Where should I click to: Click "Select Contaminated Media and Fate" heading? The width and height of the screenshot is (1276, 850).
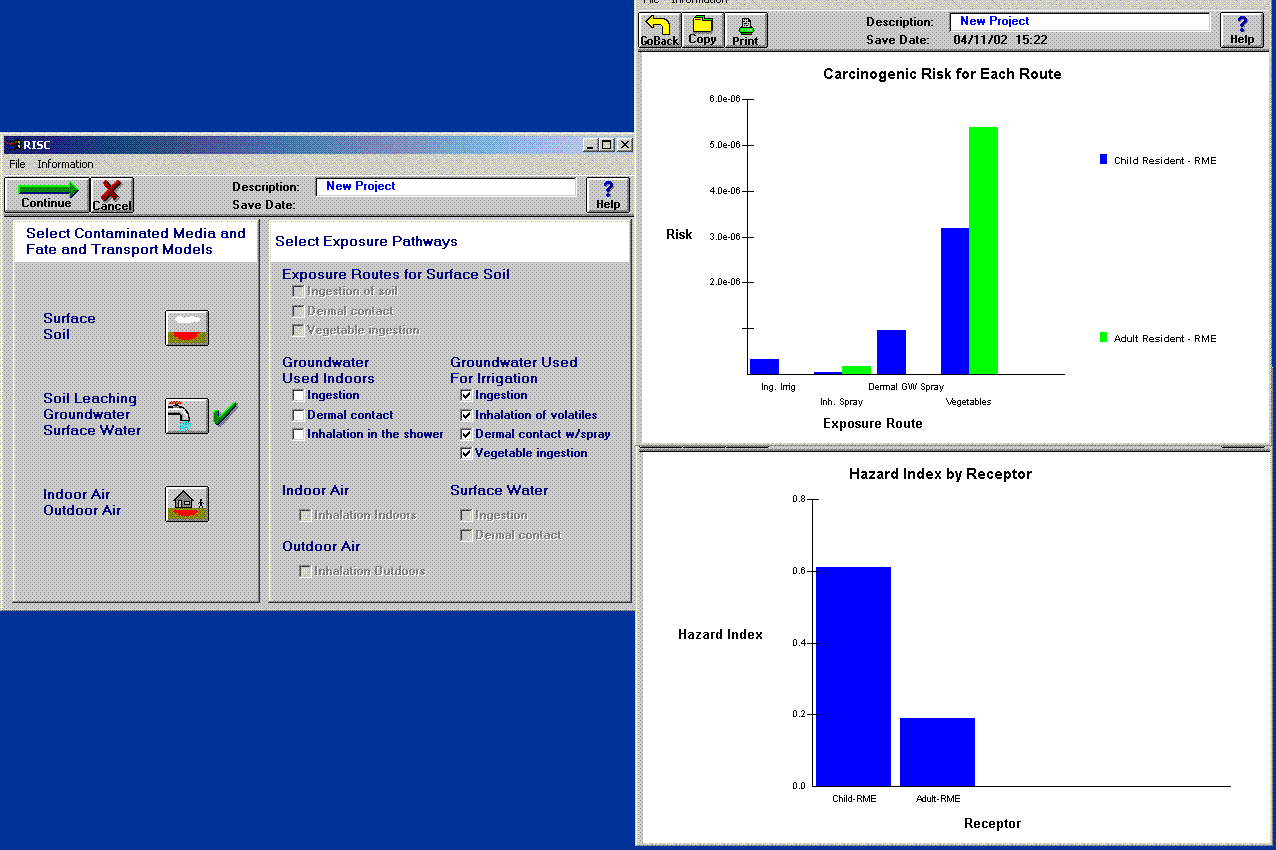click(136, 241)
